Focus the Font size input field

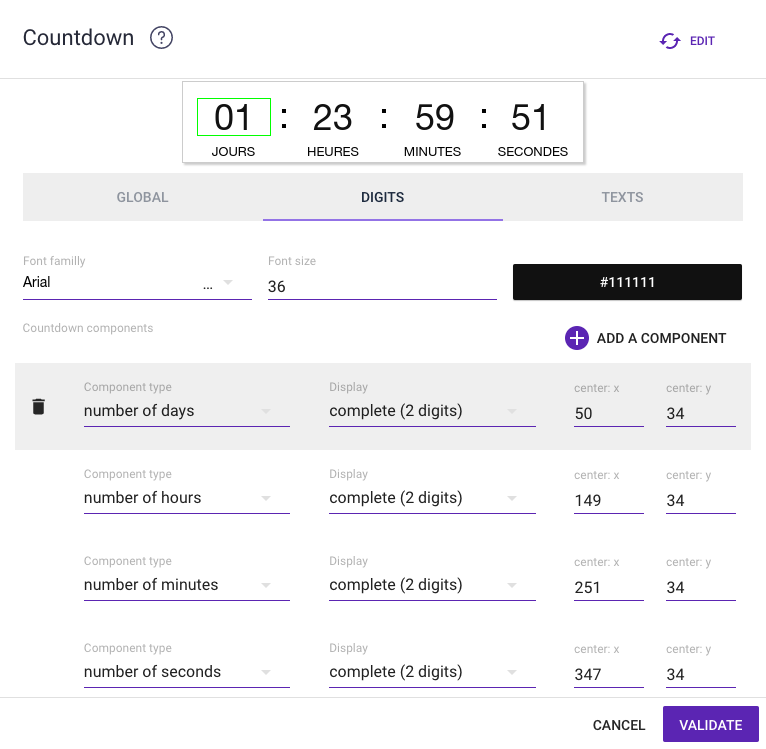point(382,286)
